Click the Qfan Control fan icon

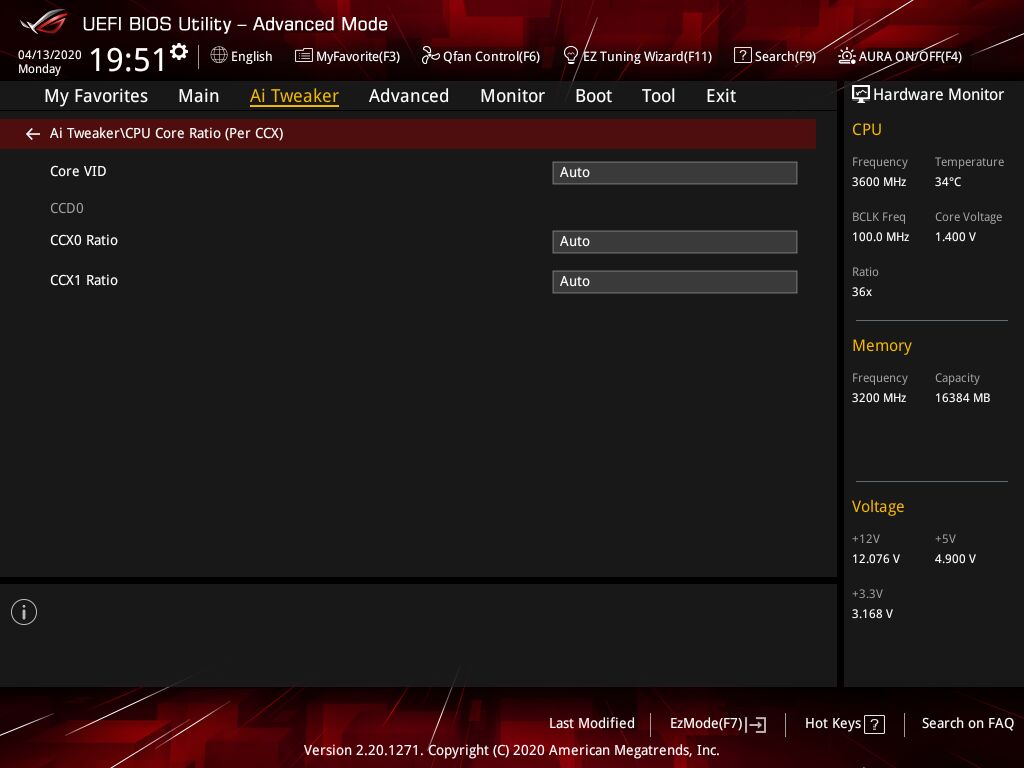[430, 56]
